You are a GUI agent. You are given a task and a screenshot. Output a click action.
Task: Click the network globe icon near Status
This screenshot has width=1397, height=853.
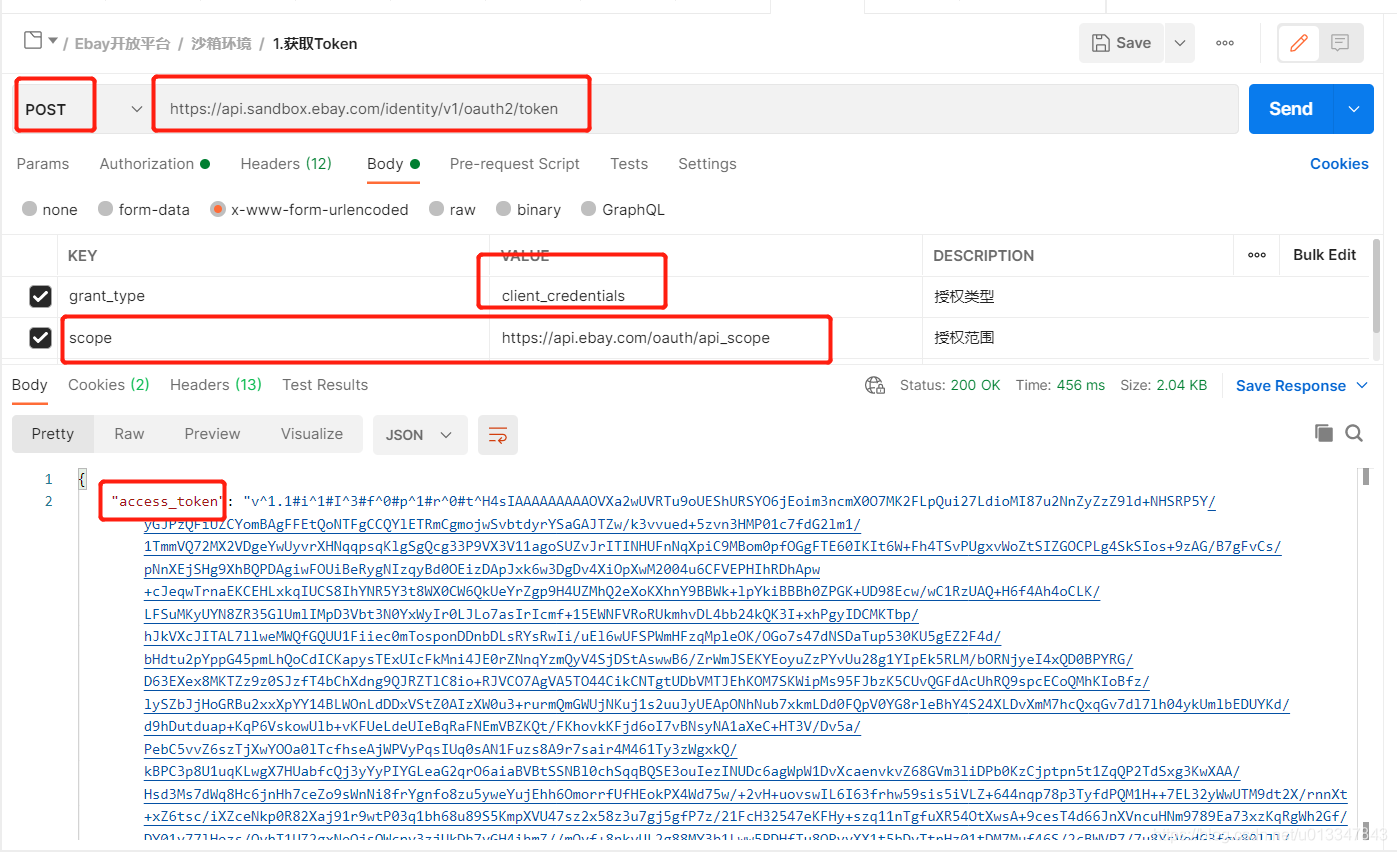point(875,385)
